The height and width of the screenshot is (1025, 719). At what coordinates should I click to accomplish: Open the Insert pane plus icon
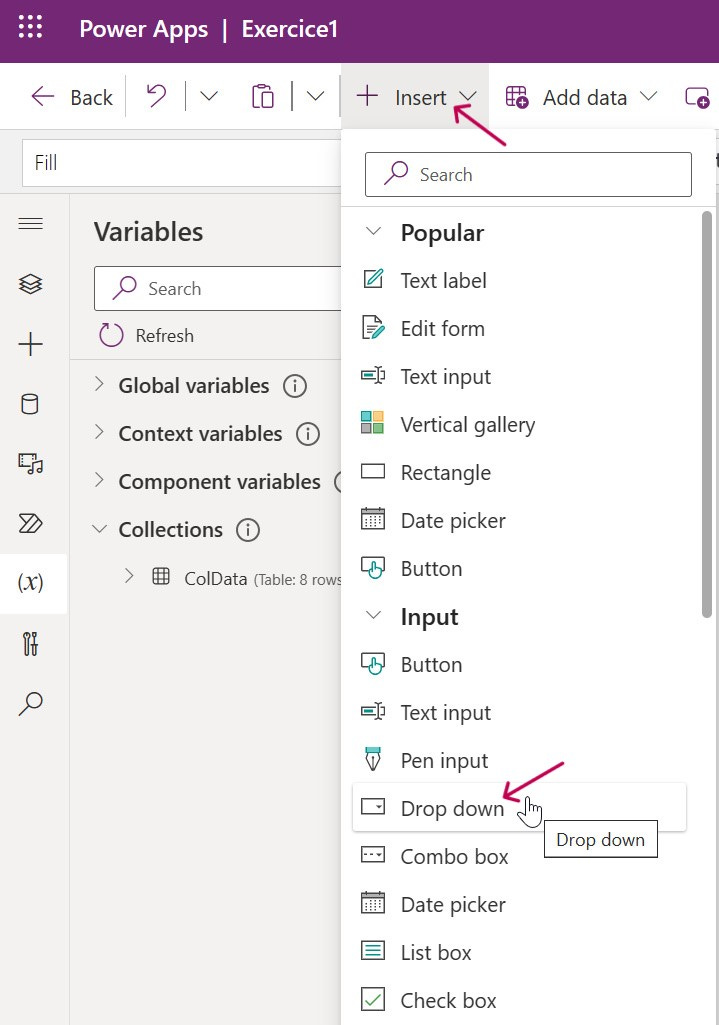click(31, 344)
